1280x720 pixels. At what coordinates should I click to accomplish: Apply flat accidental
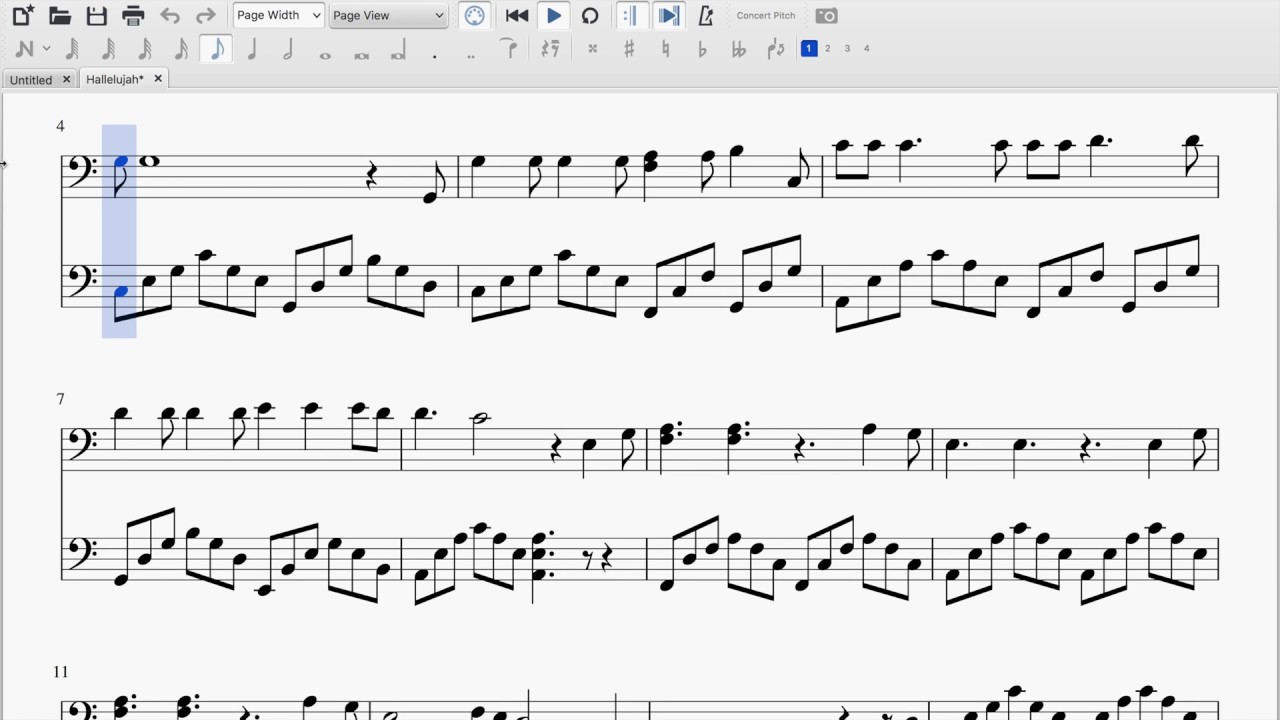coord(702,48)
